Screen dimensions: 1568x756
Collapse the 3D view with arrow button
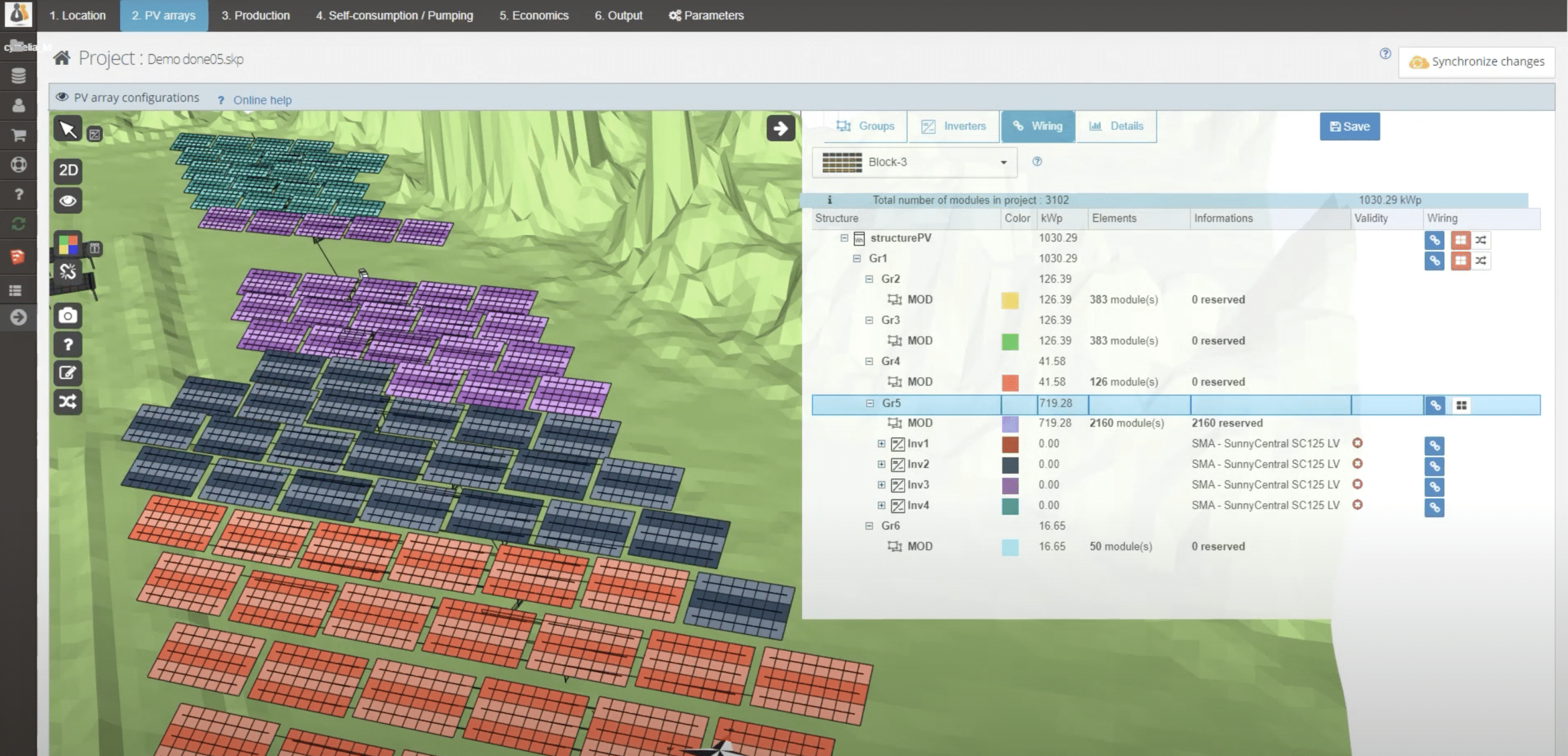(x=780, y=128)
